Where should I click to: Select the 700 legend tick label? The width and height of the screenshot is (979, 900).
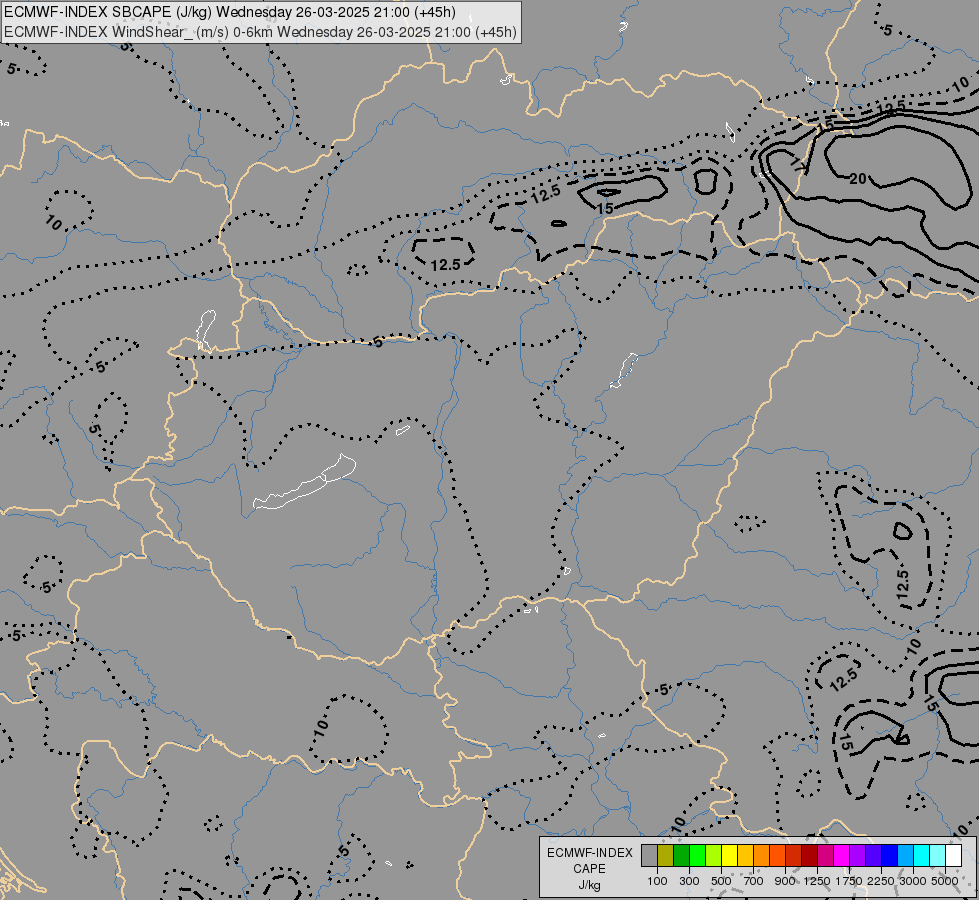[754, 881]
